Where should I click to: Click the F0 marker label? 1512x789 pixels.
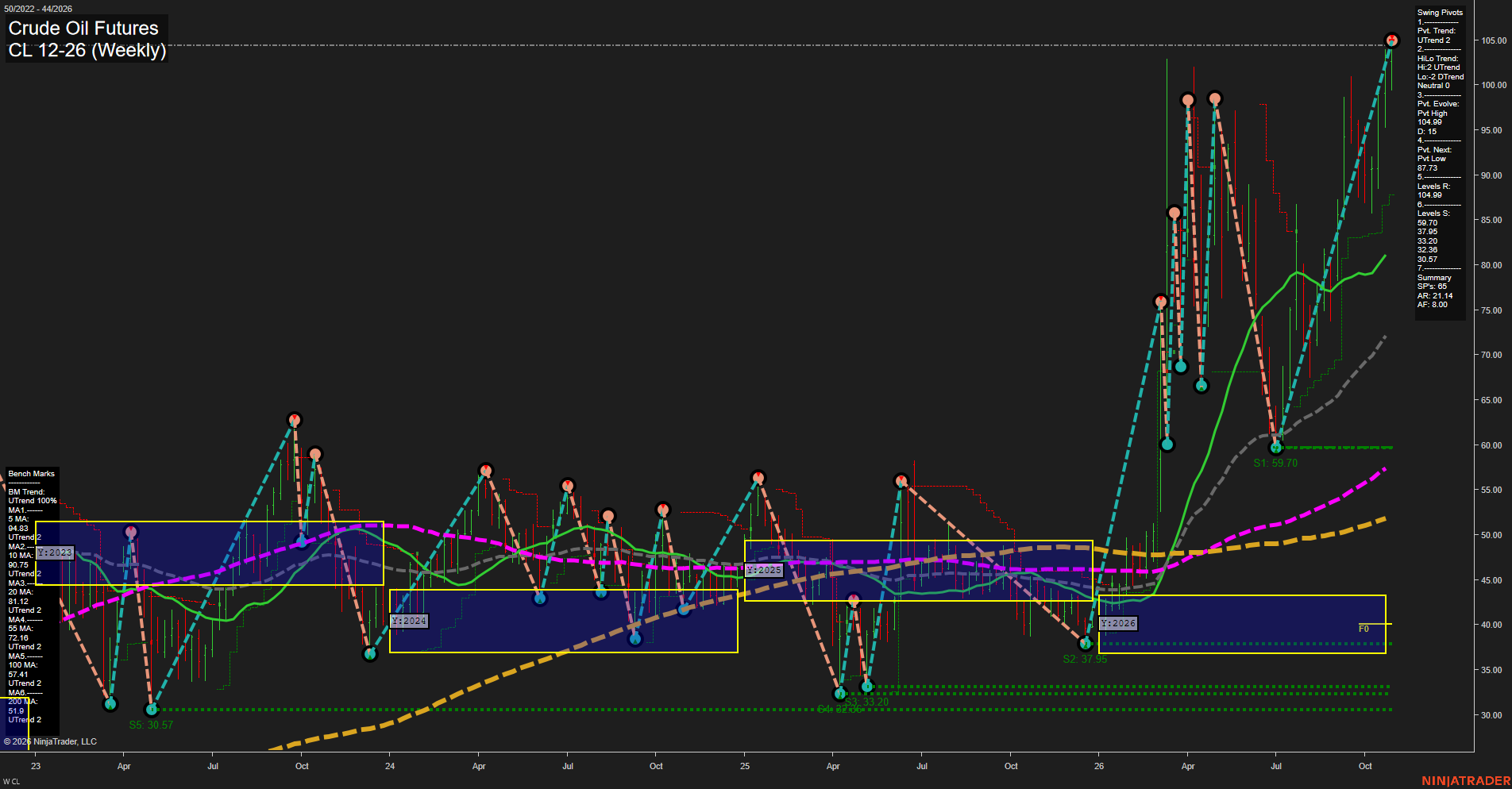click(x=1363, y=629)
